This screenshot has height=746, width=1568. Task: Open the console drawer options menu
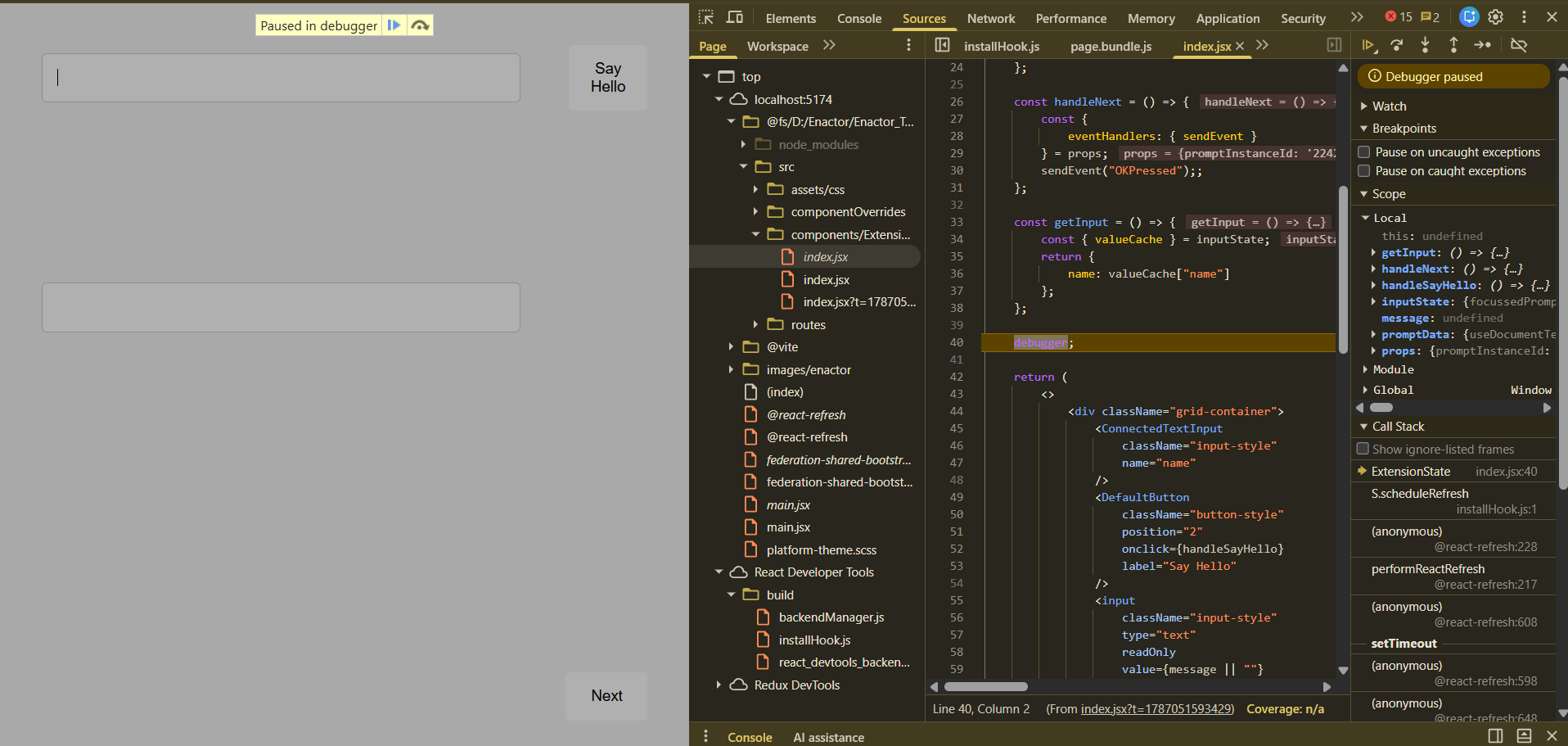[x=705, y=736]
